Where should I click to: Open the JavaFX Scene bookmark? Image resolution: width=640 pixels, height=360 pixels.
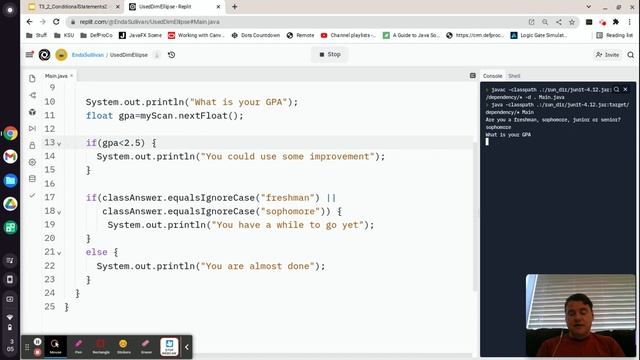(x=140, y=36)
